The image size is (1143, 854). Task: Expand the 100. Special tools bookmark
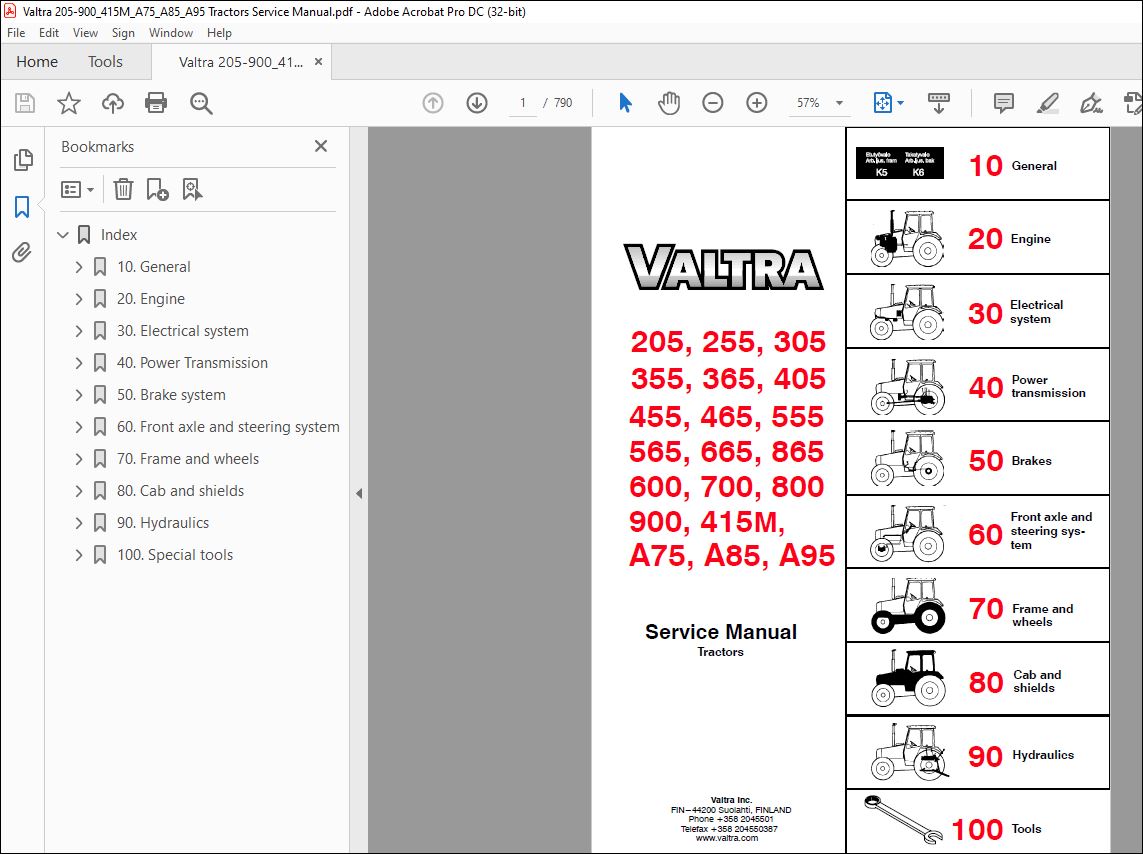coord(79,555)
